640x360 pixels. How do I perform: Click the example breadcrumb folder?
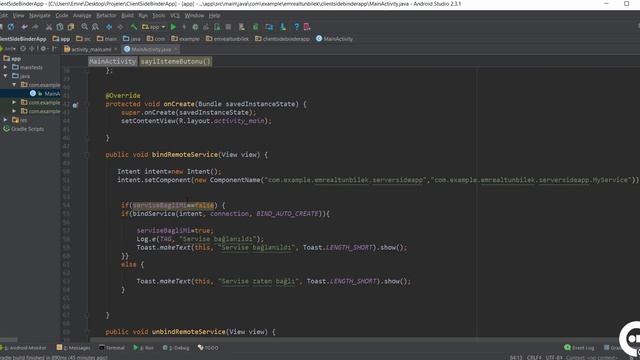click(186, 39)
